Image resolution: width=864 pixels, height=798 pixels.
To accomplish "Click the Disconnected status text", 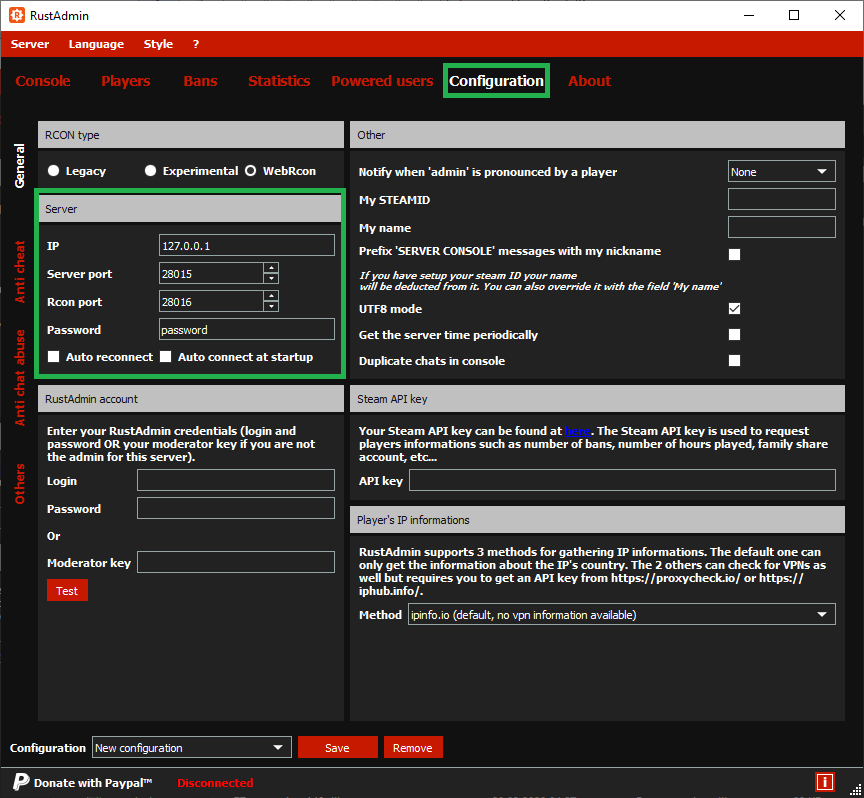I will [x=215, y=783].
